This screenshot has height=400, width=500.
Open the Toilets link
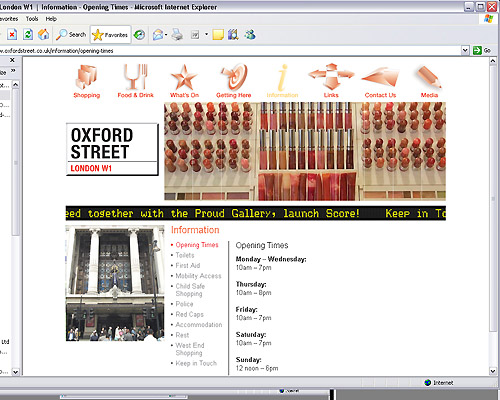point(185,255)
